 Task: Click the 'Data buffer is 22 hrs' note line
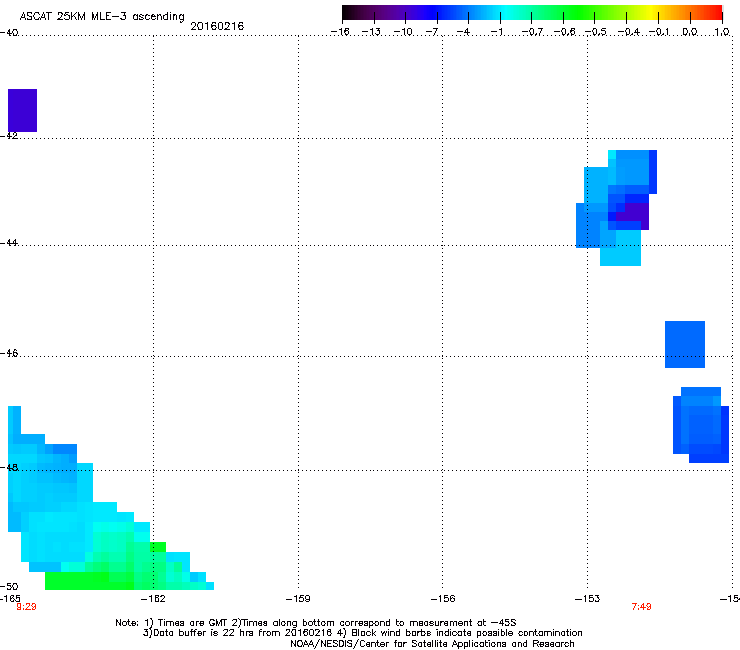(362, 633)
